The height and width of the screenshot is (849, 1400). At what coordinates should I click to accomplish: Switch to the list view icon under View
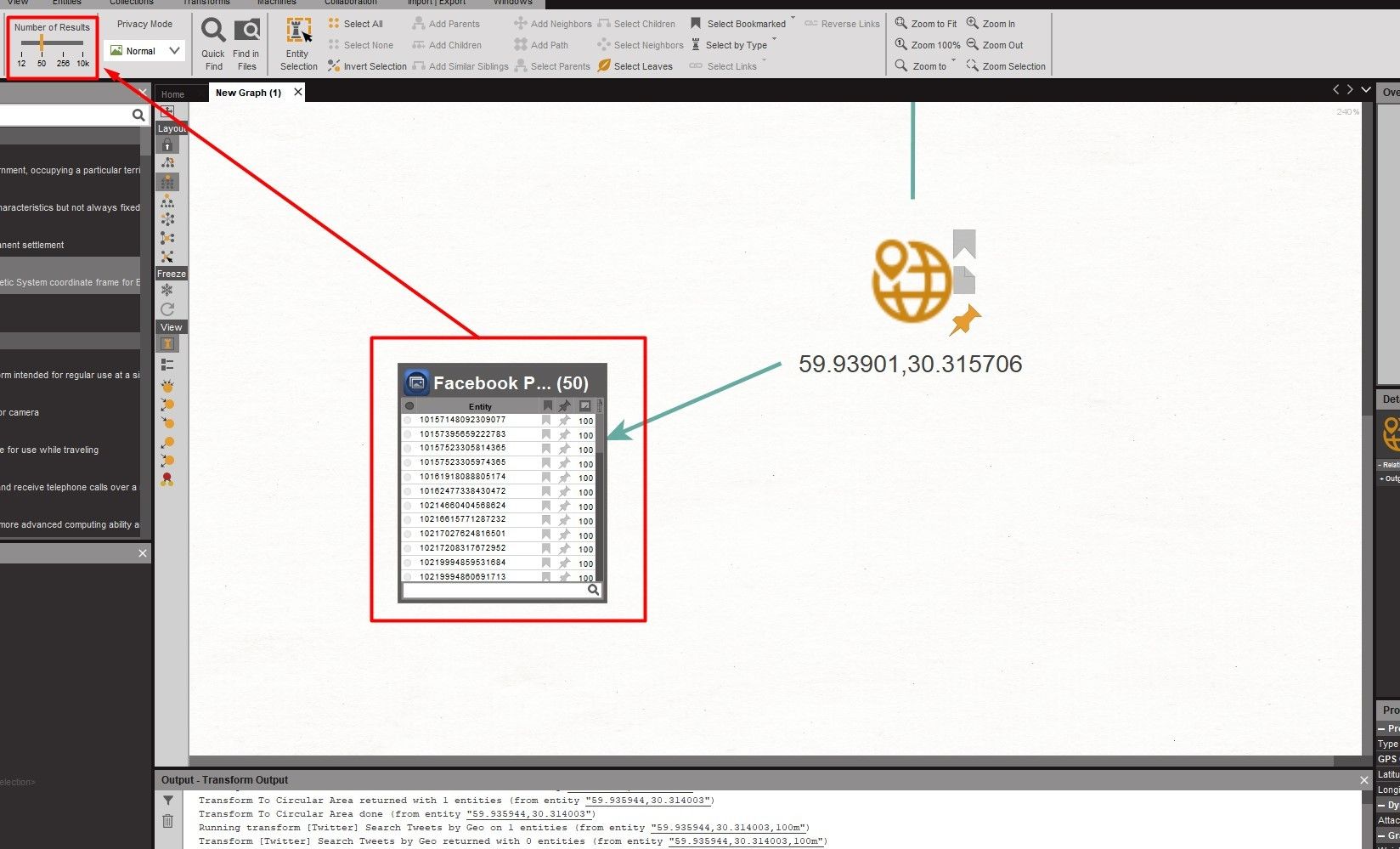[167, 364]
